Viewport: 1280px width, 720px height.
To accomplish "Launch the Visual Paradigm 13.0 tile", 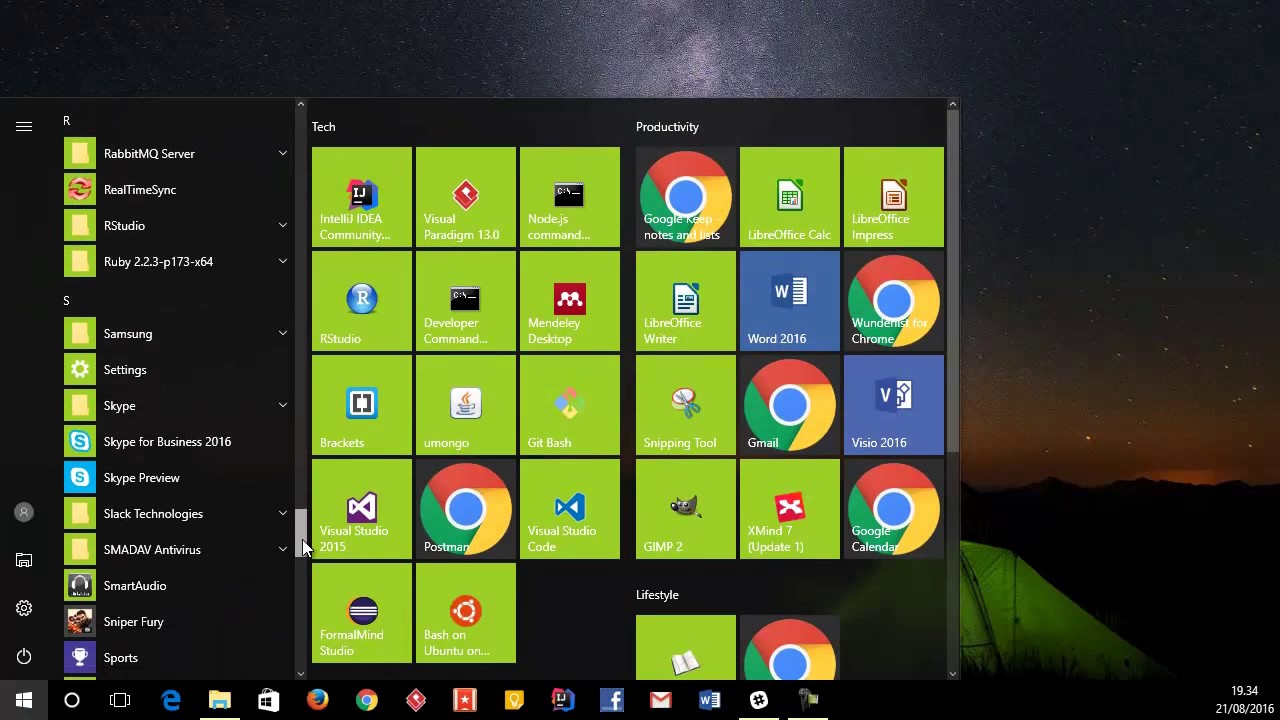I will (466, 197).
